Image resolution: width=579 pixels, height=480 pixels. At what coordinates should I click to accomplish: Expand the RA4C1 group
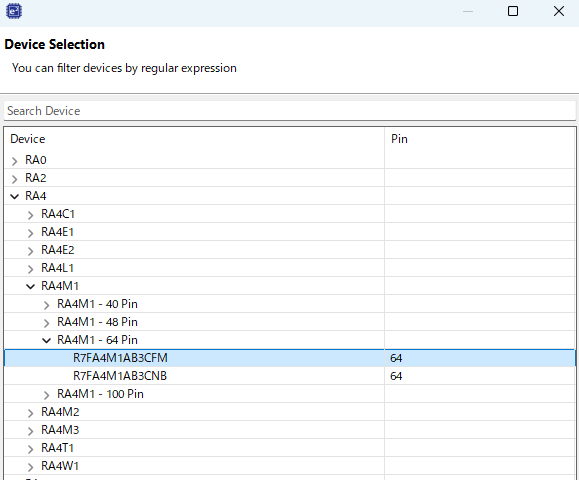pyautogui.click(x=31, y=215)
